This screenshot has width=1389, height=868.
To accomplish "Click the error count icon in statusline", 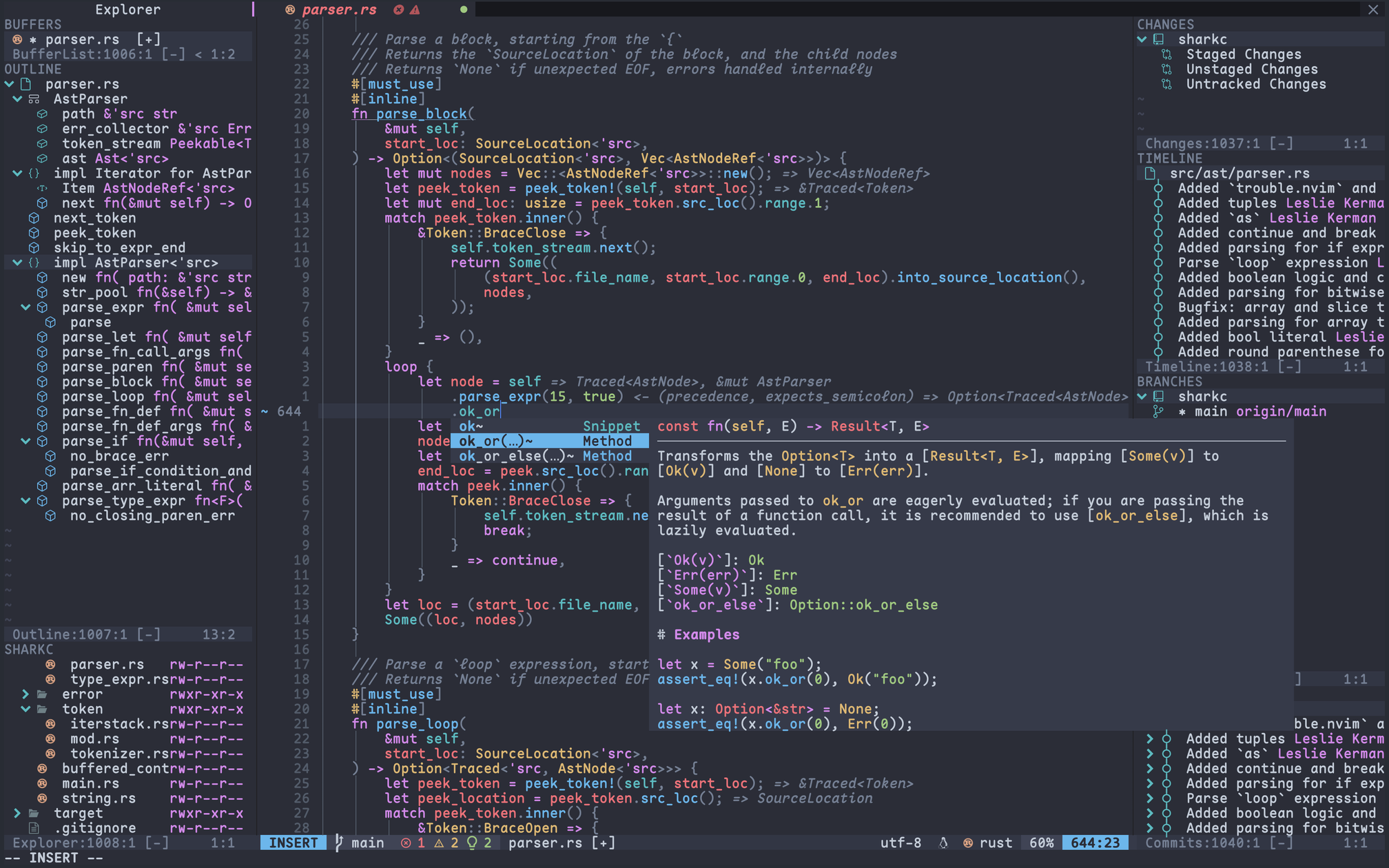I will pyautogui.click(x=406, y=843).
